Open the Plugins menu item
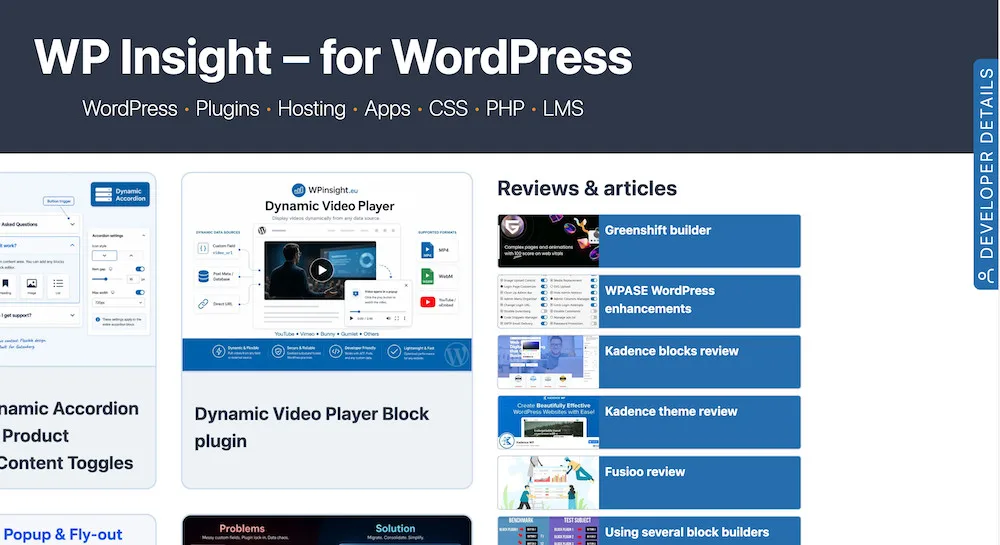This screenshot has width=1000, height=545. coord(227,108)
